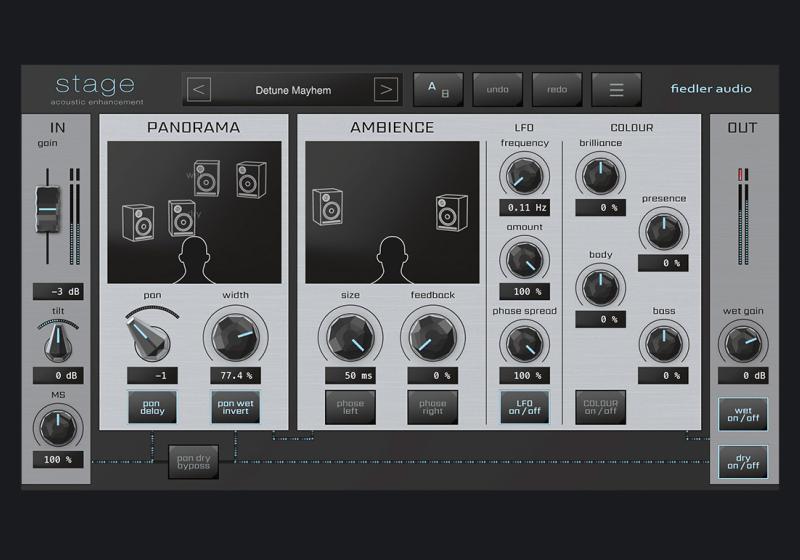Click the MS knob

[x=58, y=426]
